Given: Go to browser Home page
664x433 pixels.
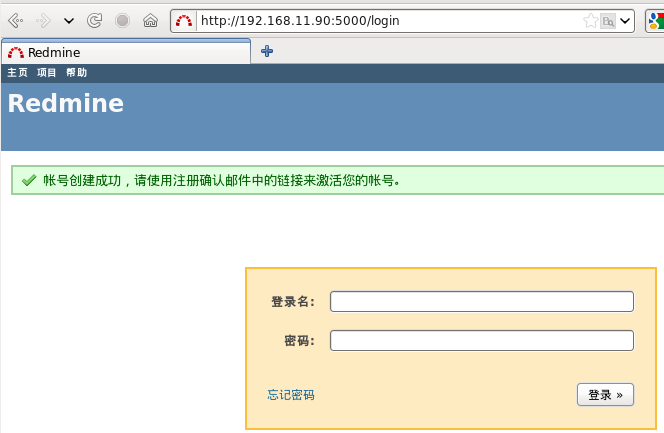Looking at the screenshot, I should tap(150, 20).
